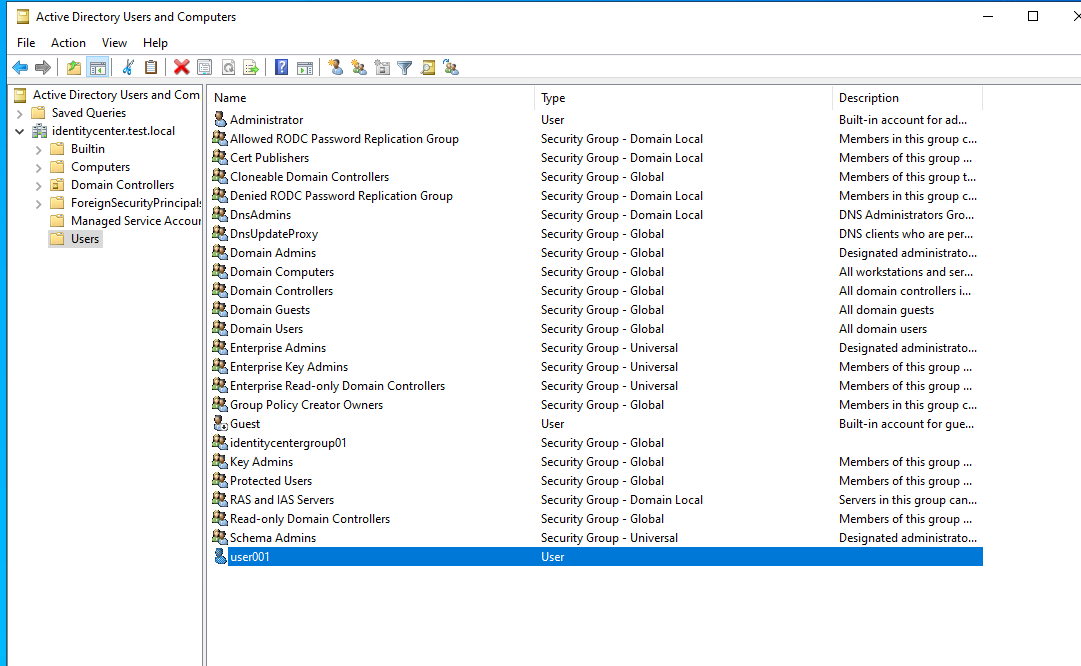Select Allowed RODC Password Replication Group
Viewport: 1081px width, 666px height.
tap(344, 139)
